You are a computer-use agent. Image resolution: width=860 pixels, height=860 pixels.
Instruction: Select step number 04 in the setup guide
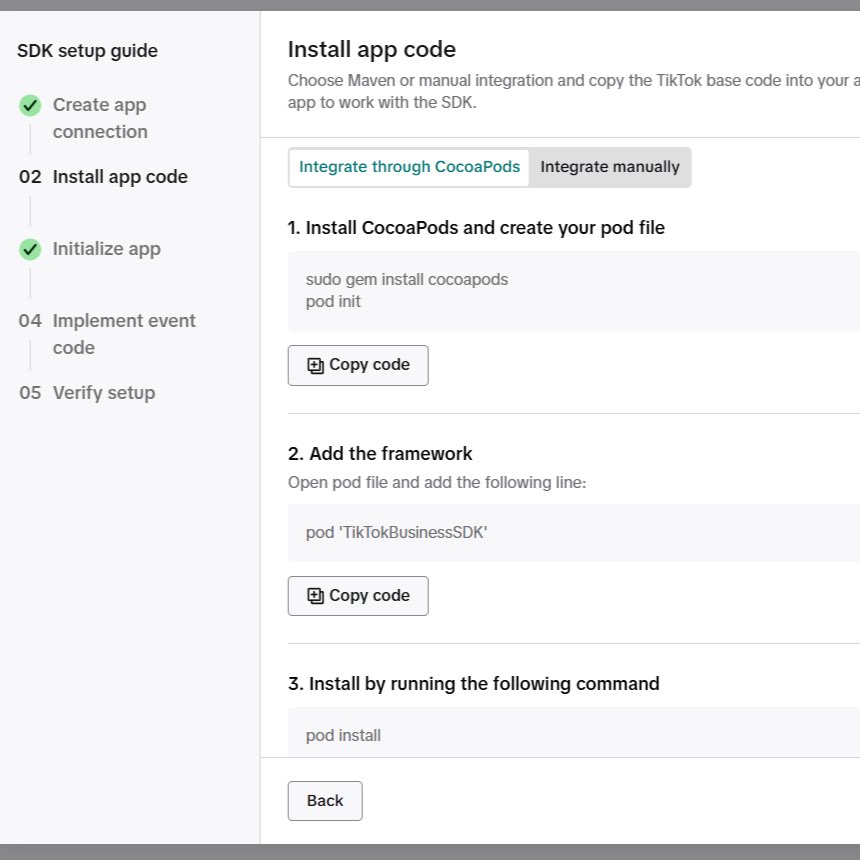point(30,321)
